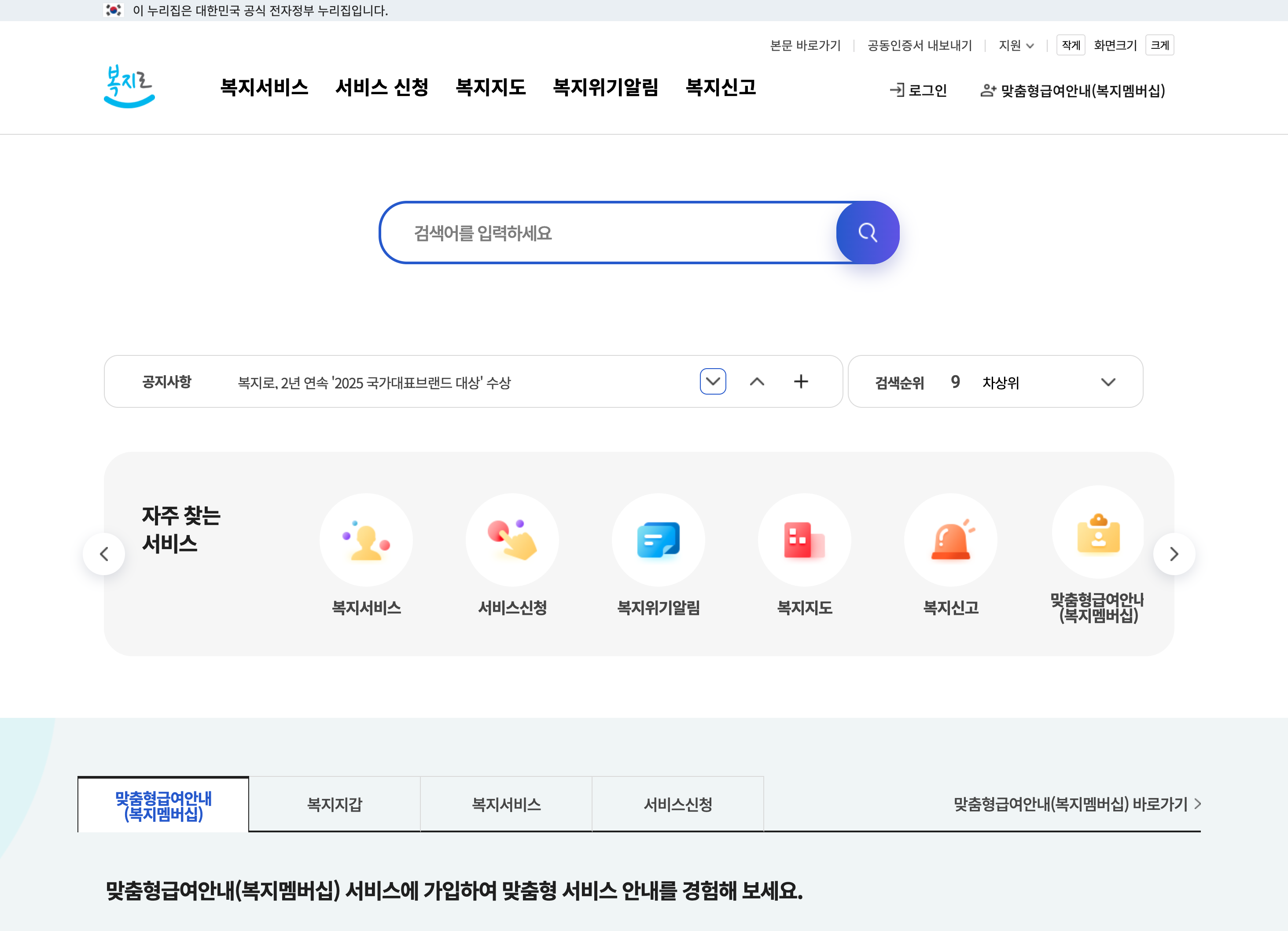Open the 복지신고 siren icon
This screenshot has width=1288, height=931.
950,540
